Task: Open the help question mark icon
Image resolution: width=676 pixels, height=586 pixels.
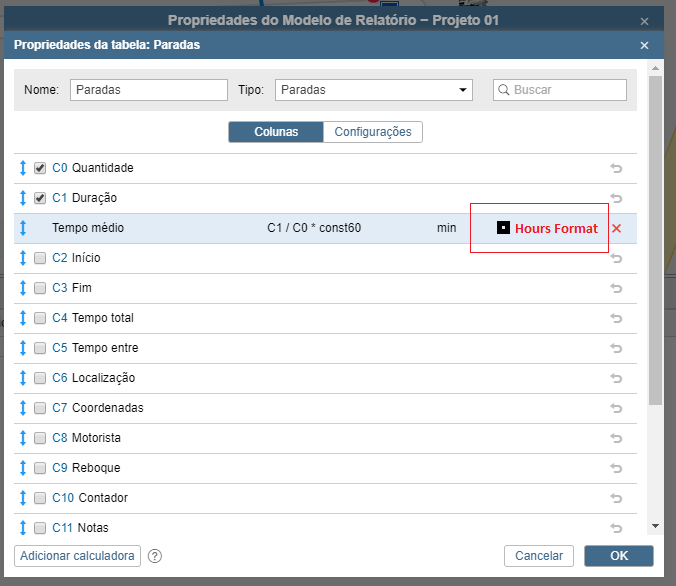Action: point(155,556)
